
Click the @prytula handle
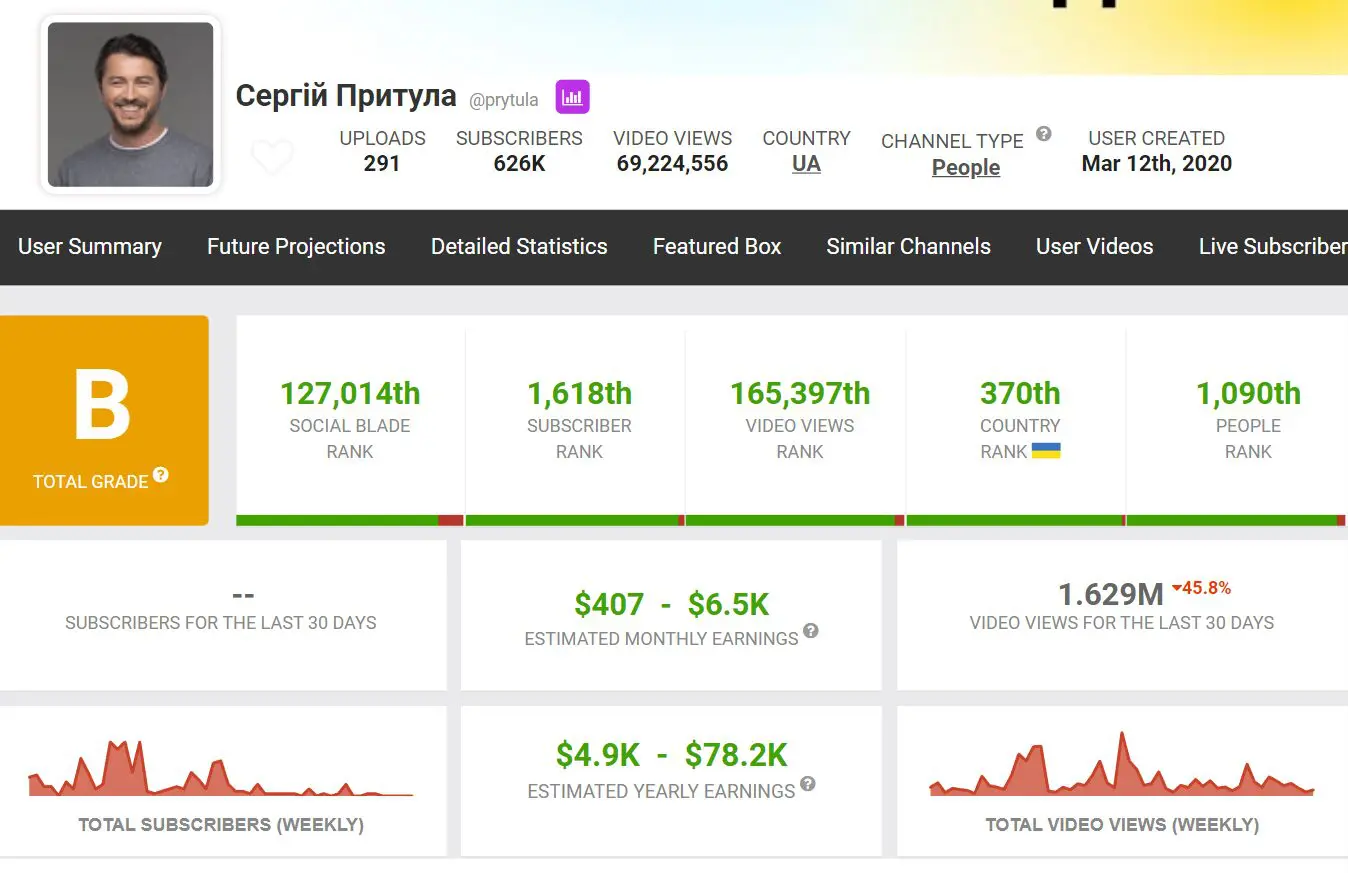pos(504,100)
